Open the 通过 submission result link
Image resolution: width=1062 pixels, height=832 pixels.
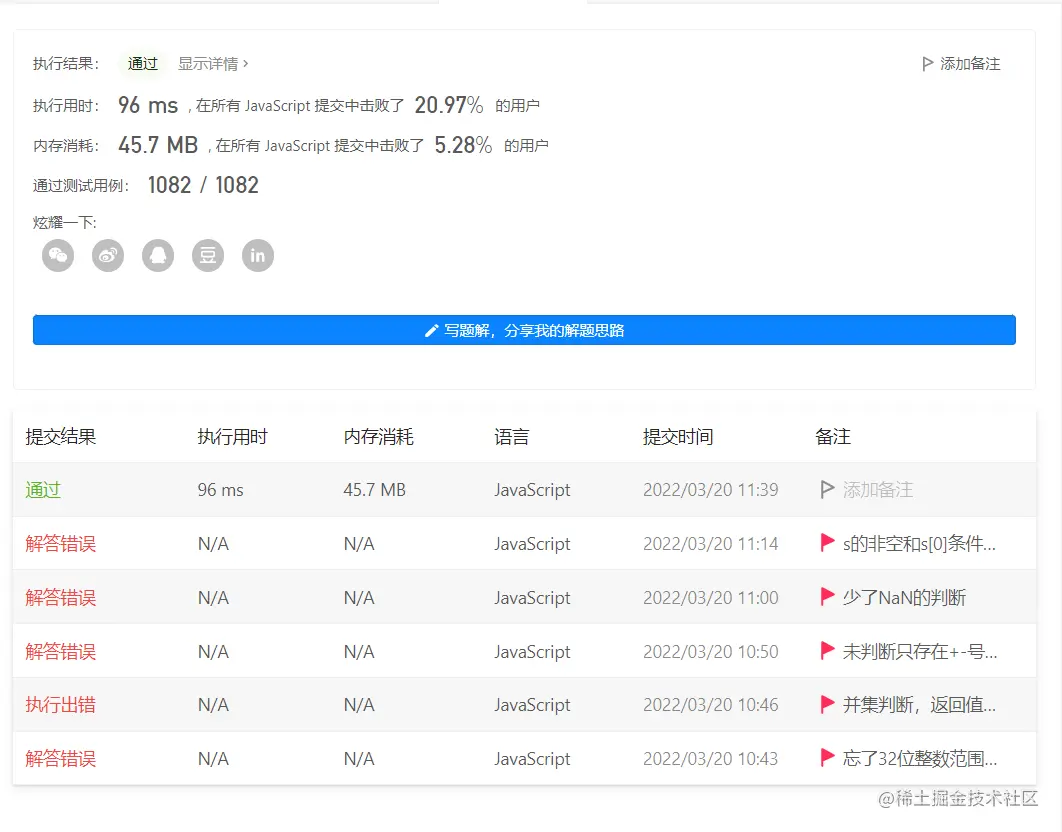click(43, 490)
